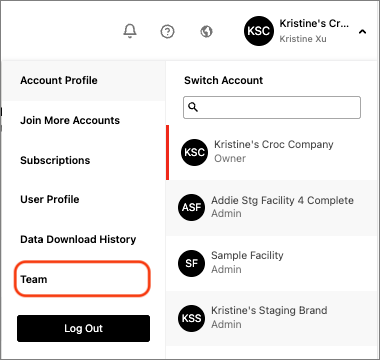Open Data Download History
The image size is (380, 360).
point(83,239)
